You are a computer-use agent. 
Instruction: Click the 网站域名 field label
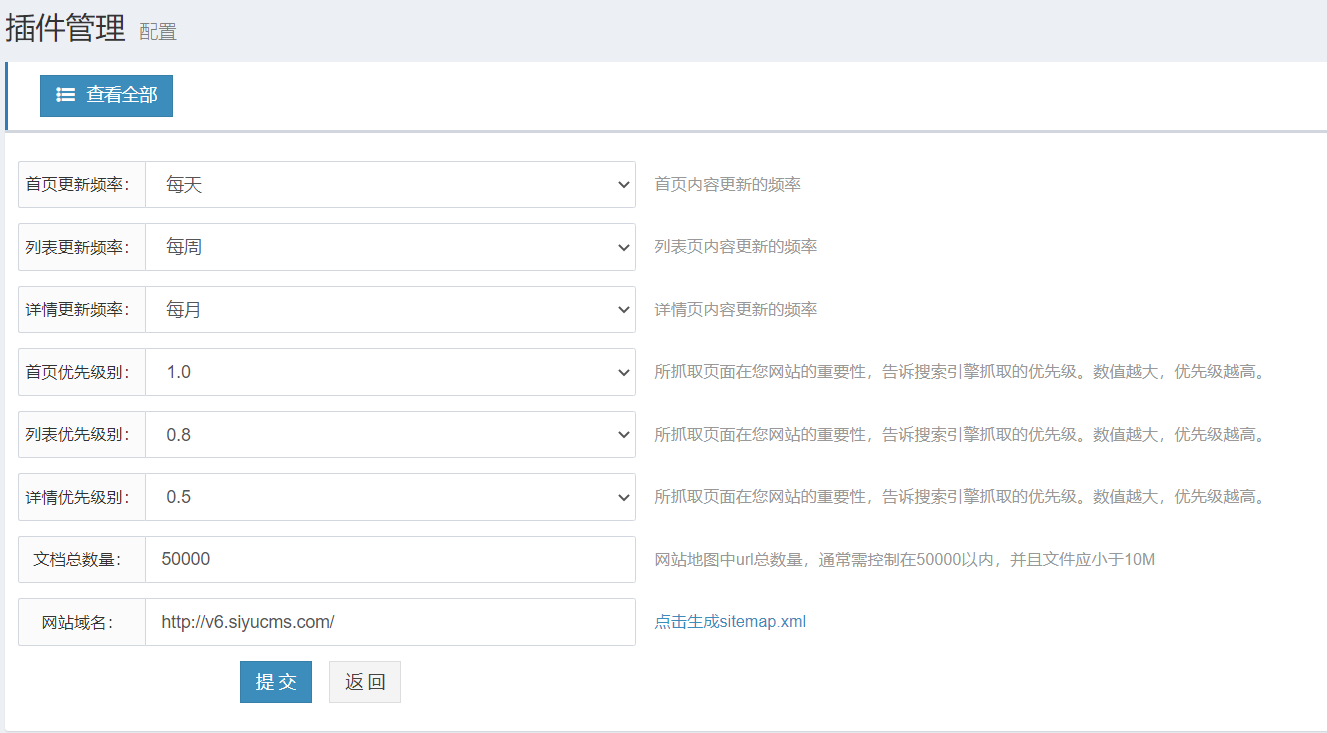[x=77, y=622]
